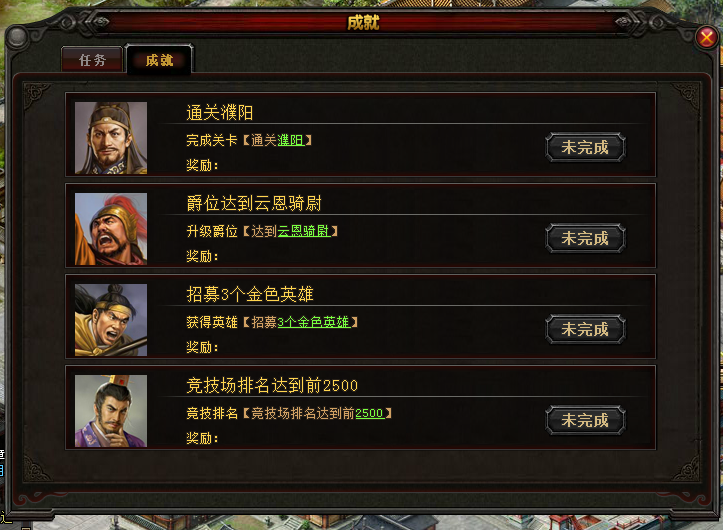Image resolution: width=723 pixels, height=530 pixels.
Task: Click 未完成 button for 爵位达到云恩骑尉
Action: (x=585, y=238)
